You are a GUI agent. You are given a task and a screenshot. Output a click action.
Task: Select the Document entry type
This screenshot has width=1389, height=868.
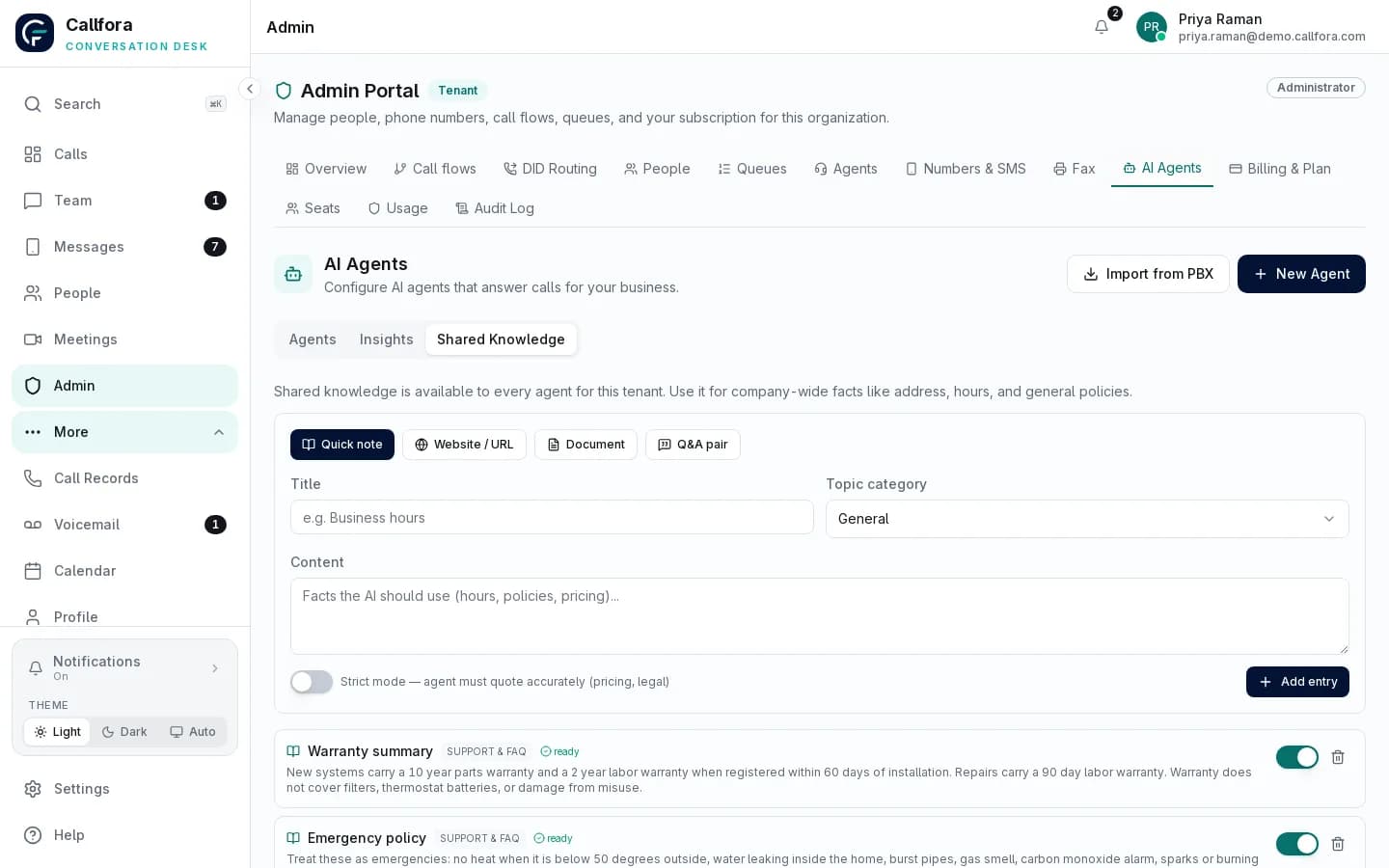[x=586, y=445]
